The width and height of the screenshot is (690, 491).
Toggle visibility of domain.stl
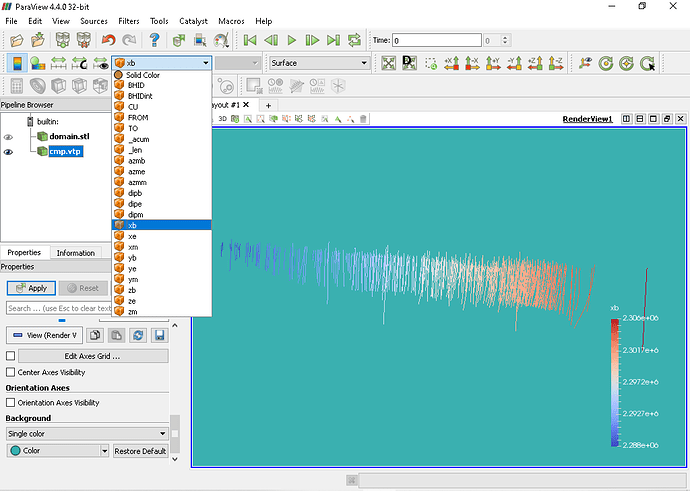(x=8, y=137)
